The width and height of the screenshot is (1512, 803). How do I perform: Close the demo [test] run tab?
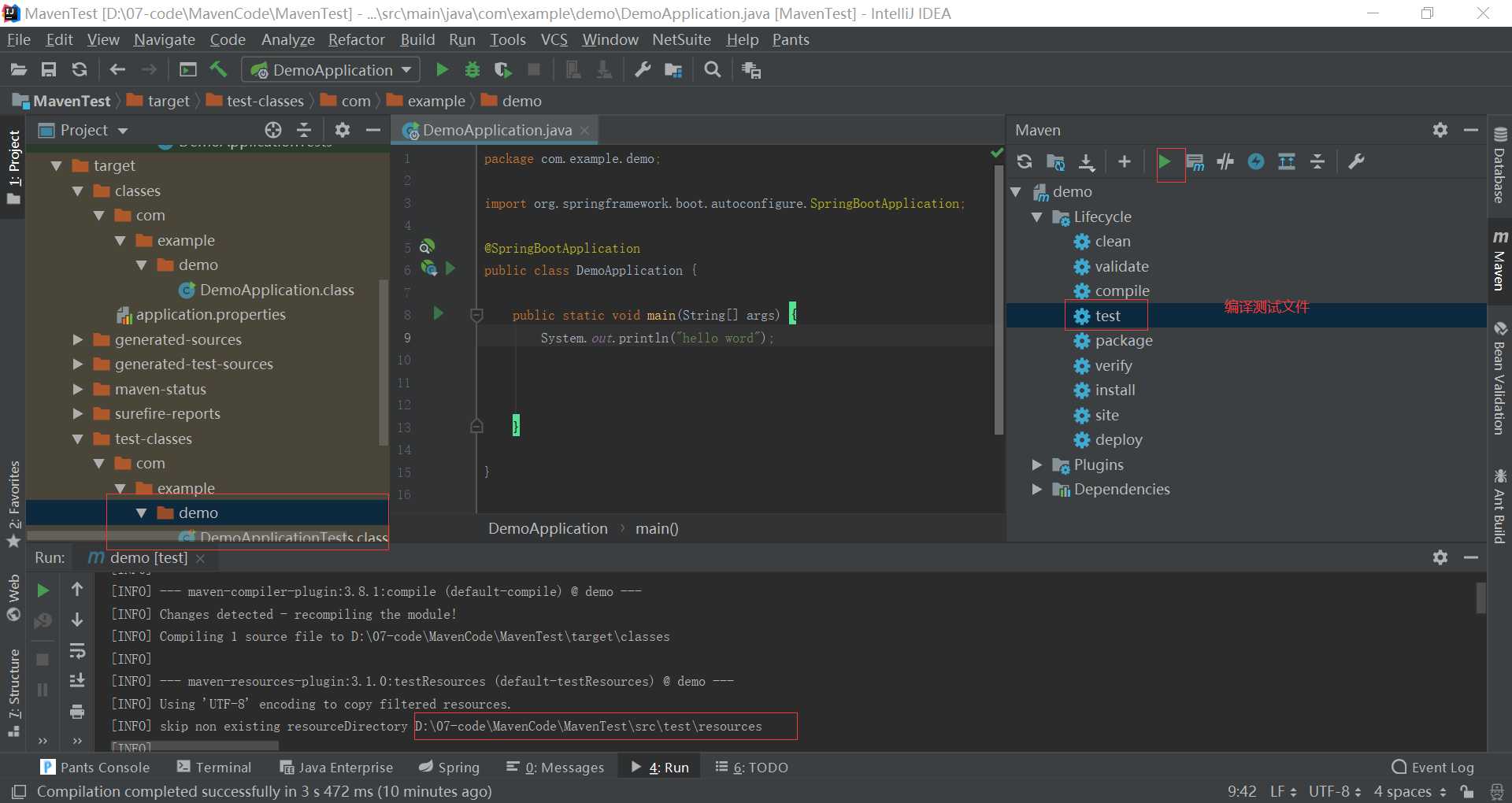200,558
